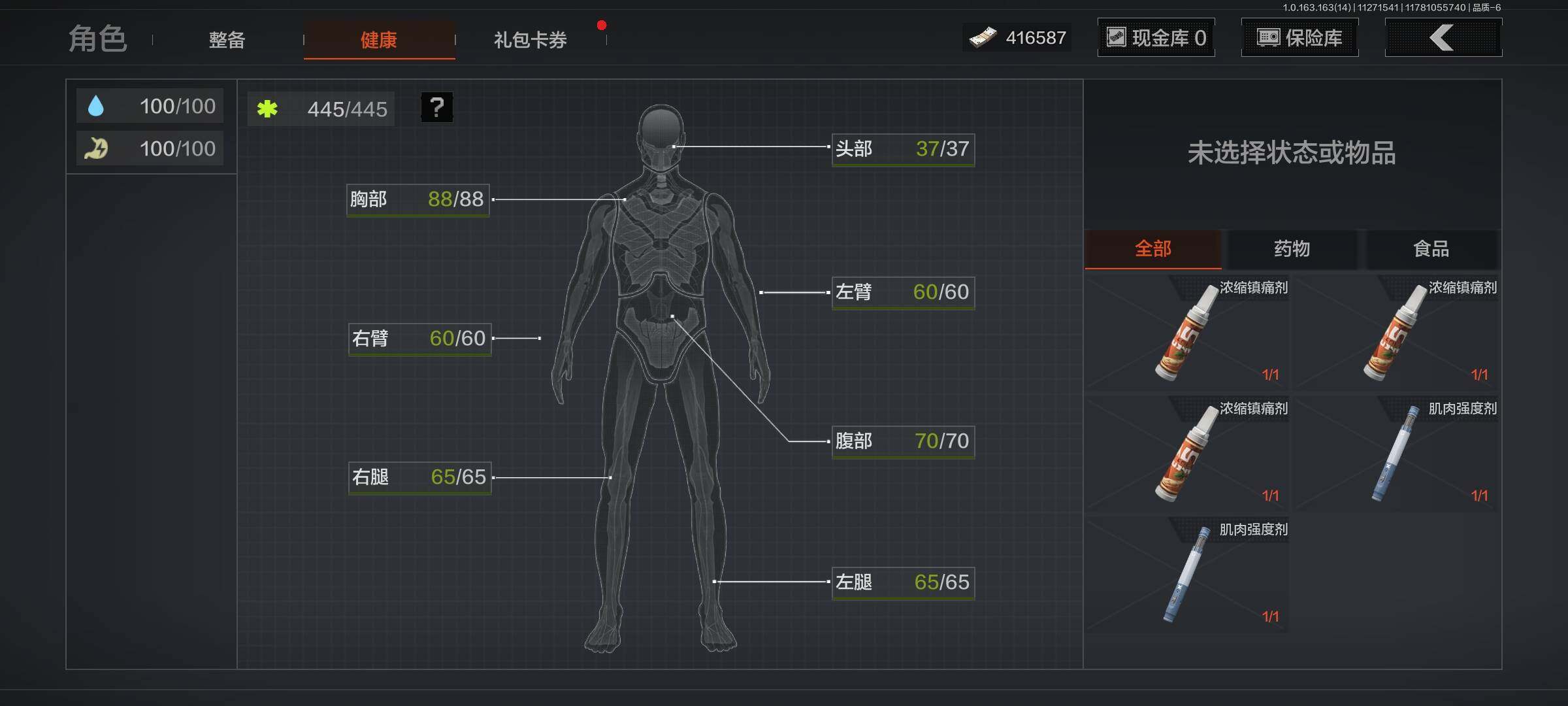Select the bottom-left 肌肉强度剂 syringe item
Image resolution: width=1568 pixels, height=706 pixels.
tap(1186, 574)
